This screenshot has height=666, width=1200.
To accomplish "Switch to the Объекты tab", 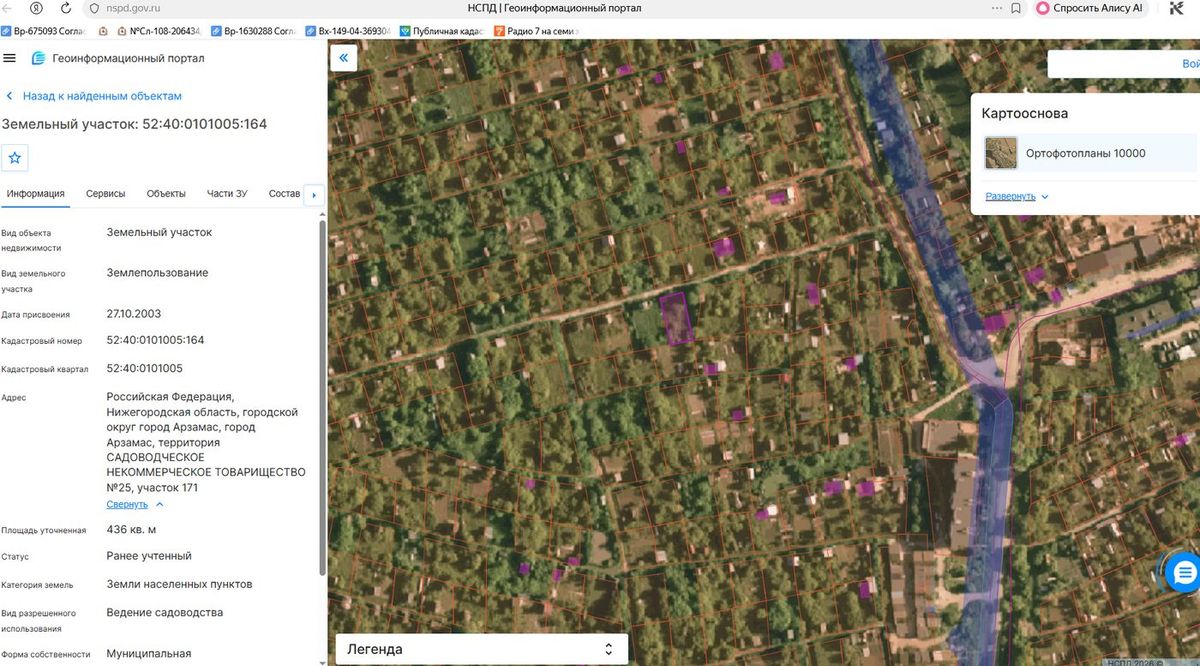I will (x=166, y=193).
